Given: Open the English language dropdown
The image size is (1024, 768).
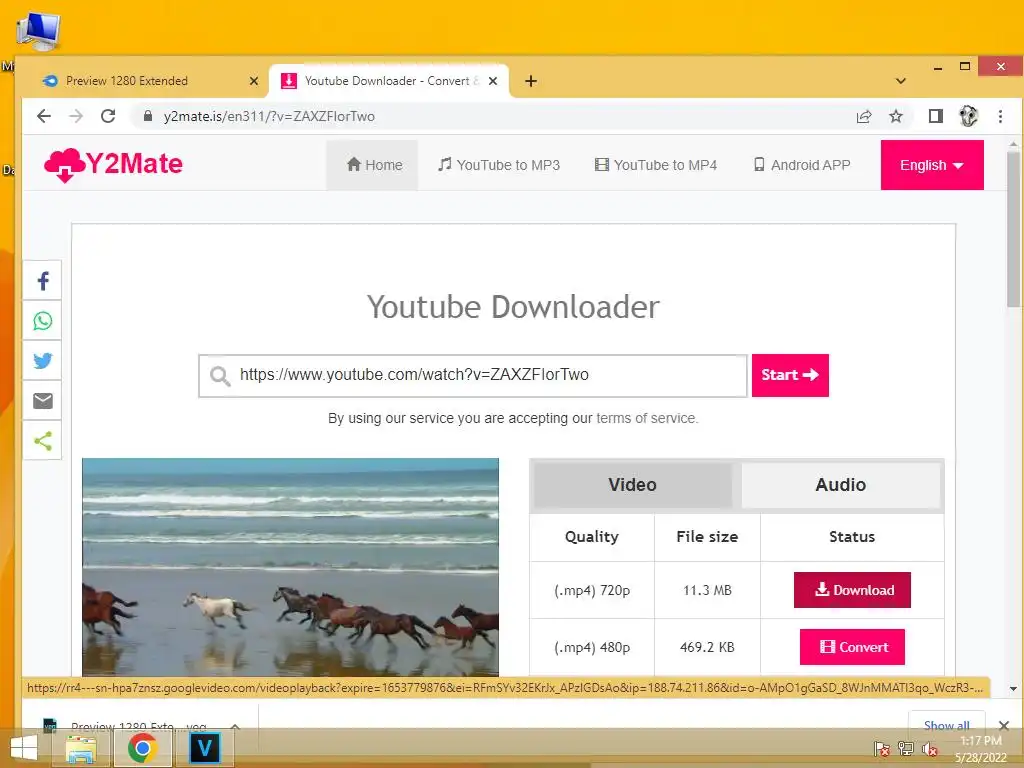Looking at the screenshot, I should [932, 165].
